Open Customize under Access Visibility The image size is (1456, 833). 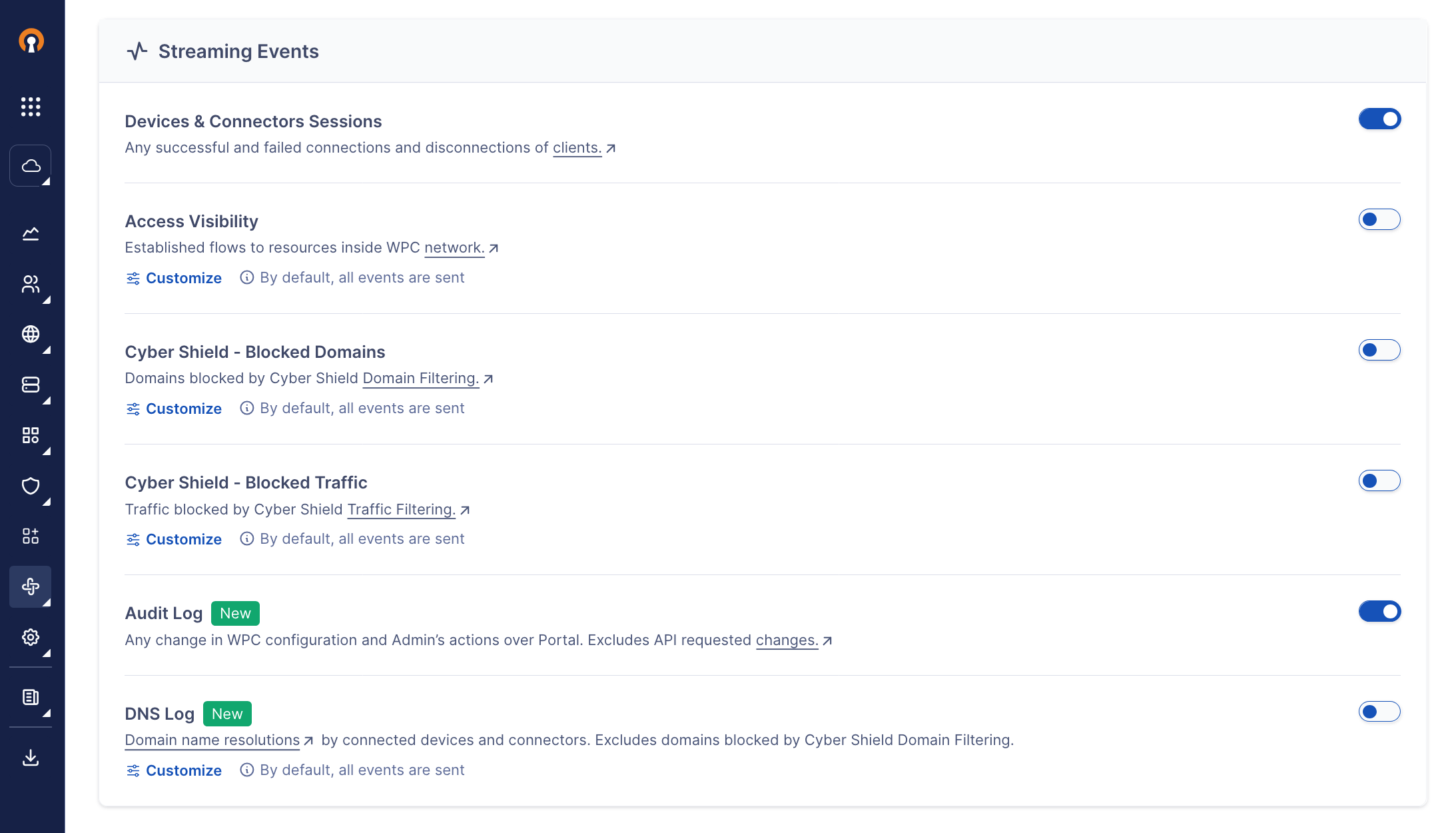183,278
